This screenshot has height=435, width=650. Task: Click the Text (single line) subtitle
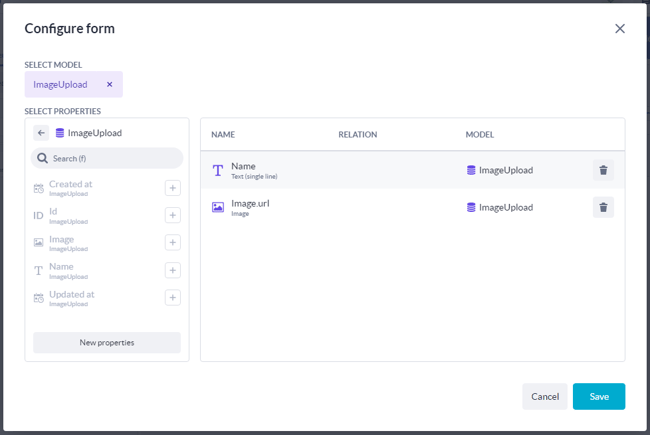coord(255,177)
